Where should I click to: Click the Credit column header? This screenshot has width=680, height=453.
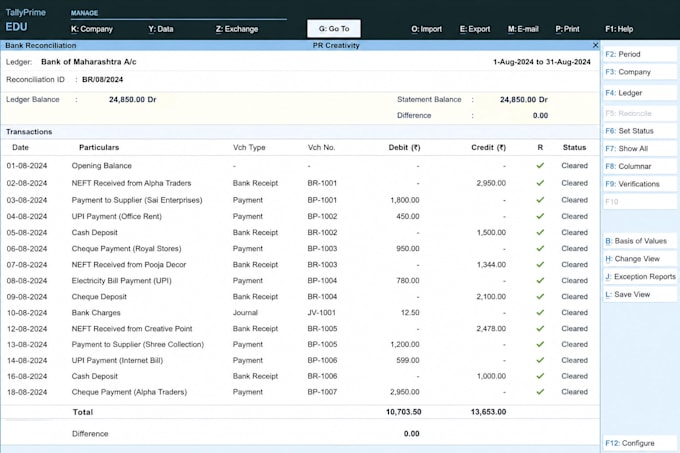click(x=488, y=147)
